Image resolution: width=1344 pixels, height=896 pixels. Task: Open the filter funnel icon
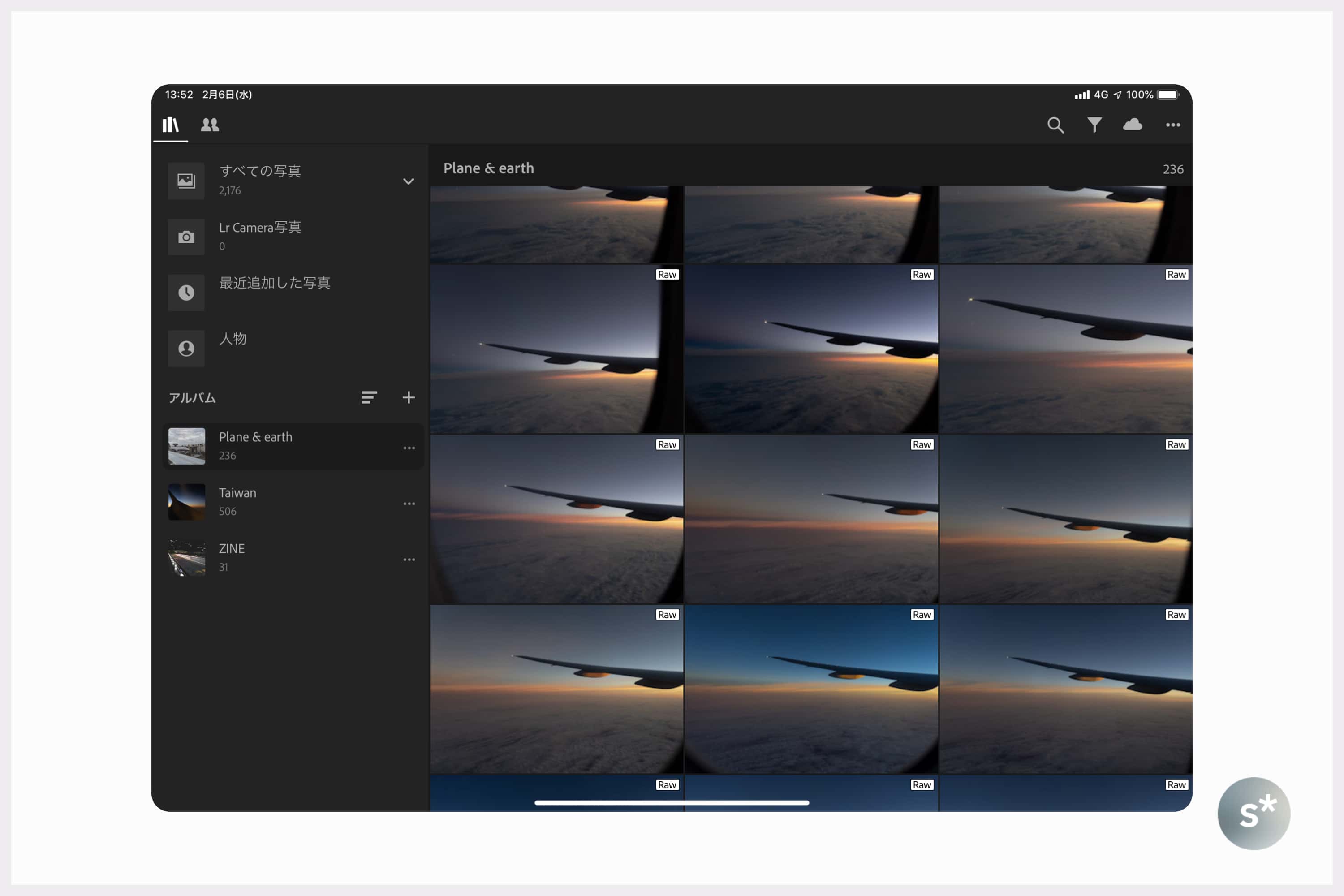click(x=1094, y=125)
